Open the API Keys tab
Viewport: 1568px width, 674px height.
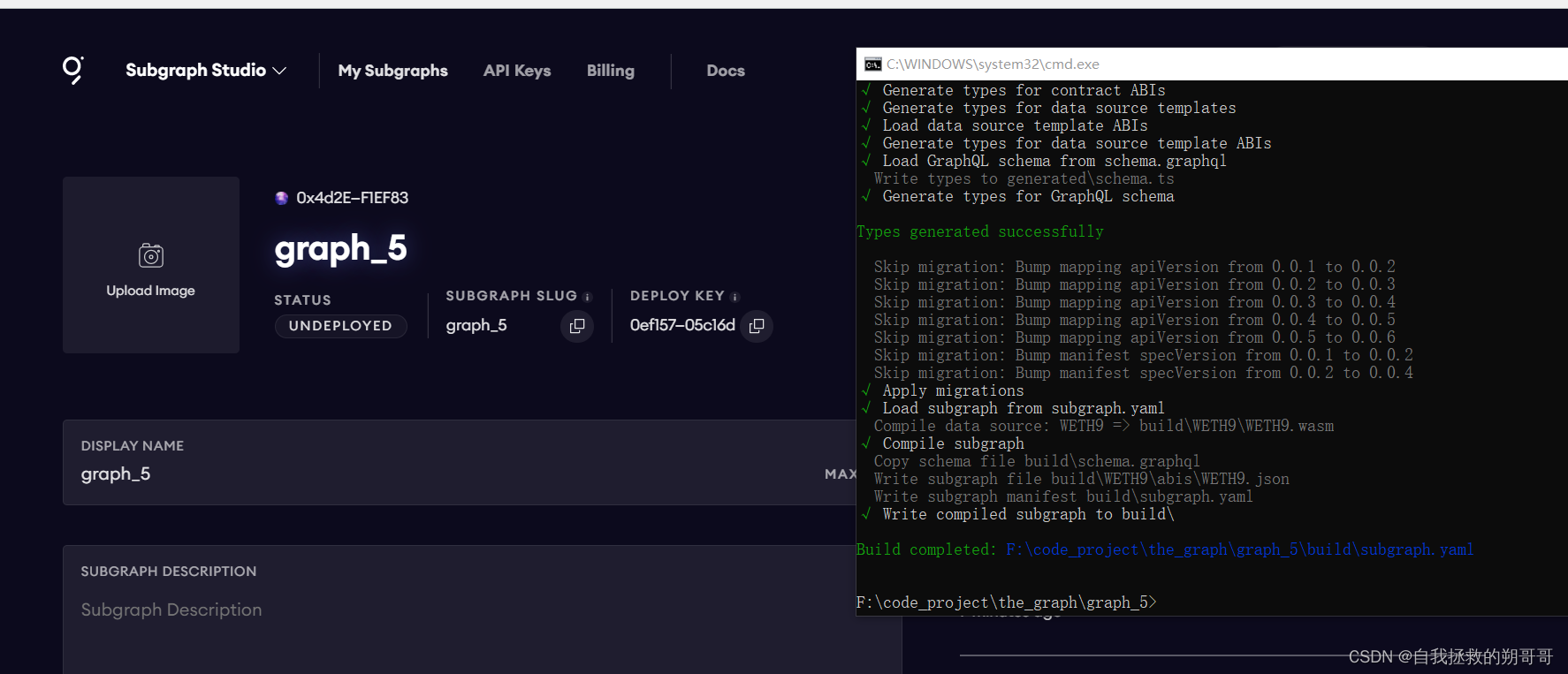coord(517,71)
